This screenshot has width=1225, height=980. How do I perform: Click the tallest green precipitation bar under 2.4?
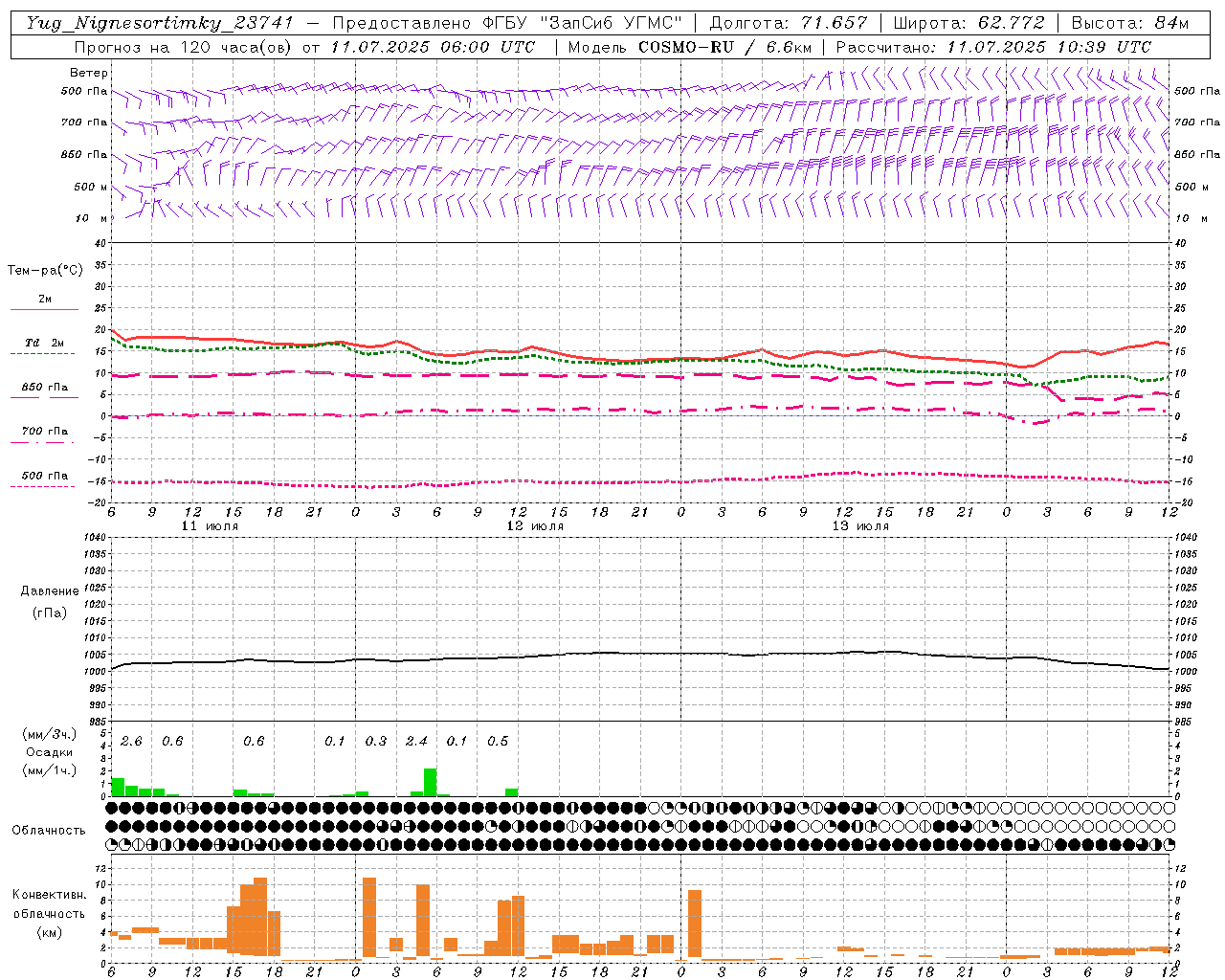430,782
